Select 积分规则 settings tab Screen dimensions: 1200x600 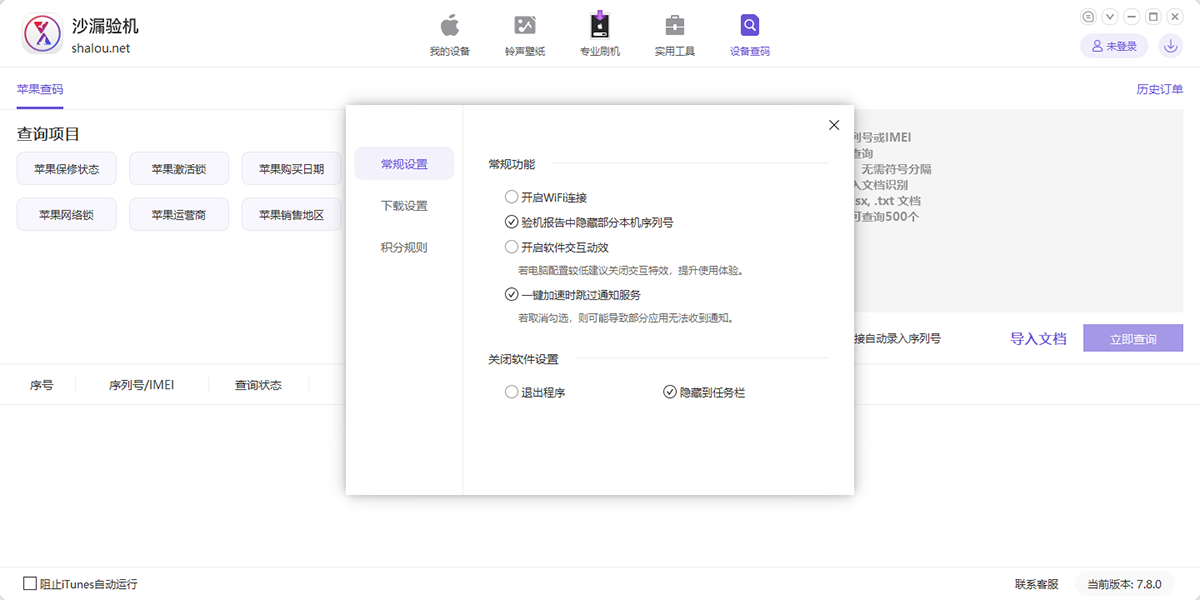pos(404,247)
